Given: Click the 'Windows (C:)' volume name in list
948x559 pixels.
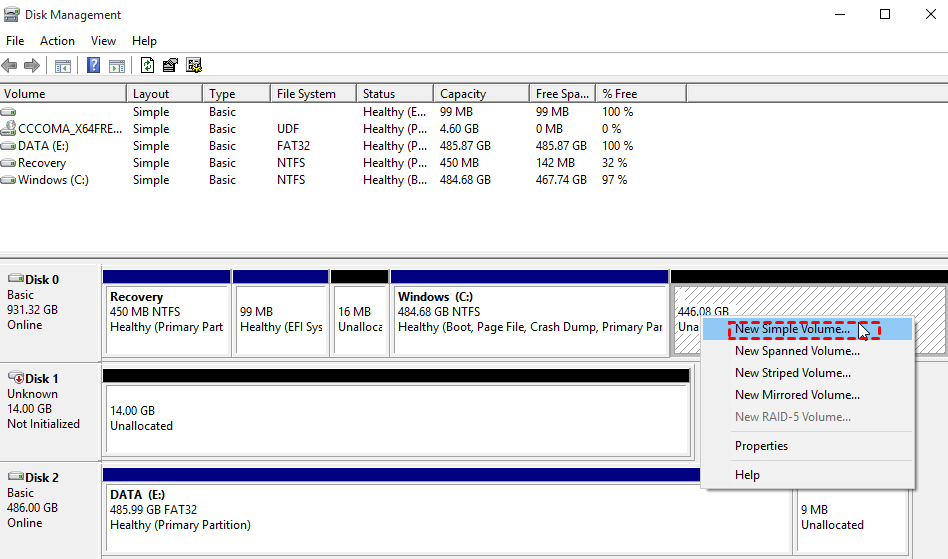Looking at the screenshot, I should point(53,179).
